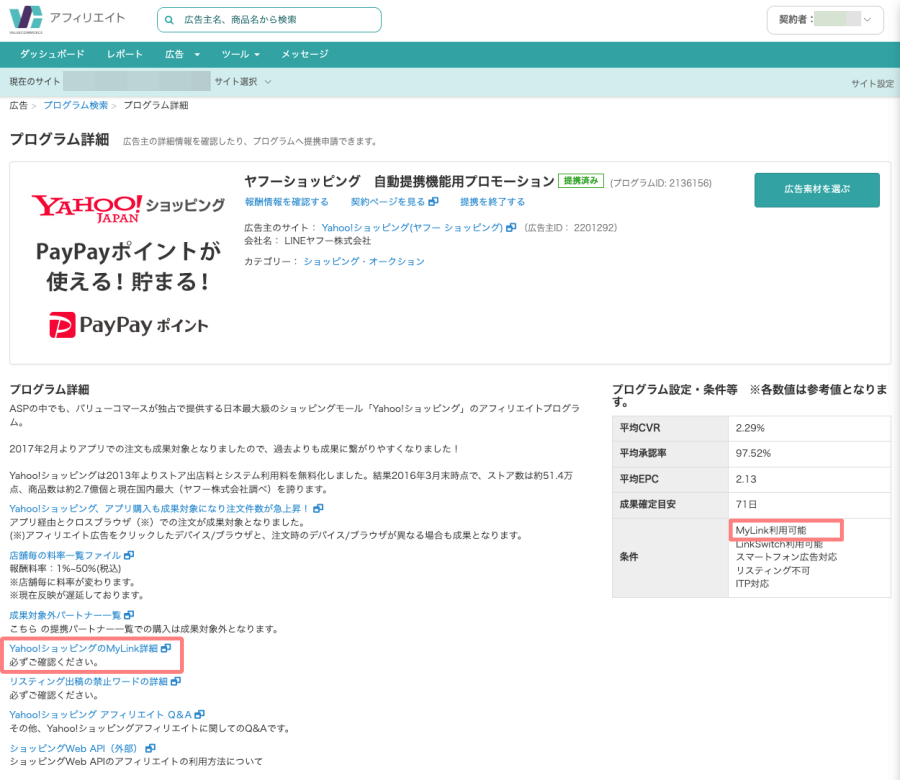The width and height of the screenshot is (900, 780).
Task: Select the 成果確定目安 value 71日
Action: (746, 505)
